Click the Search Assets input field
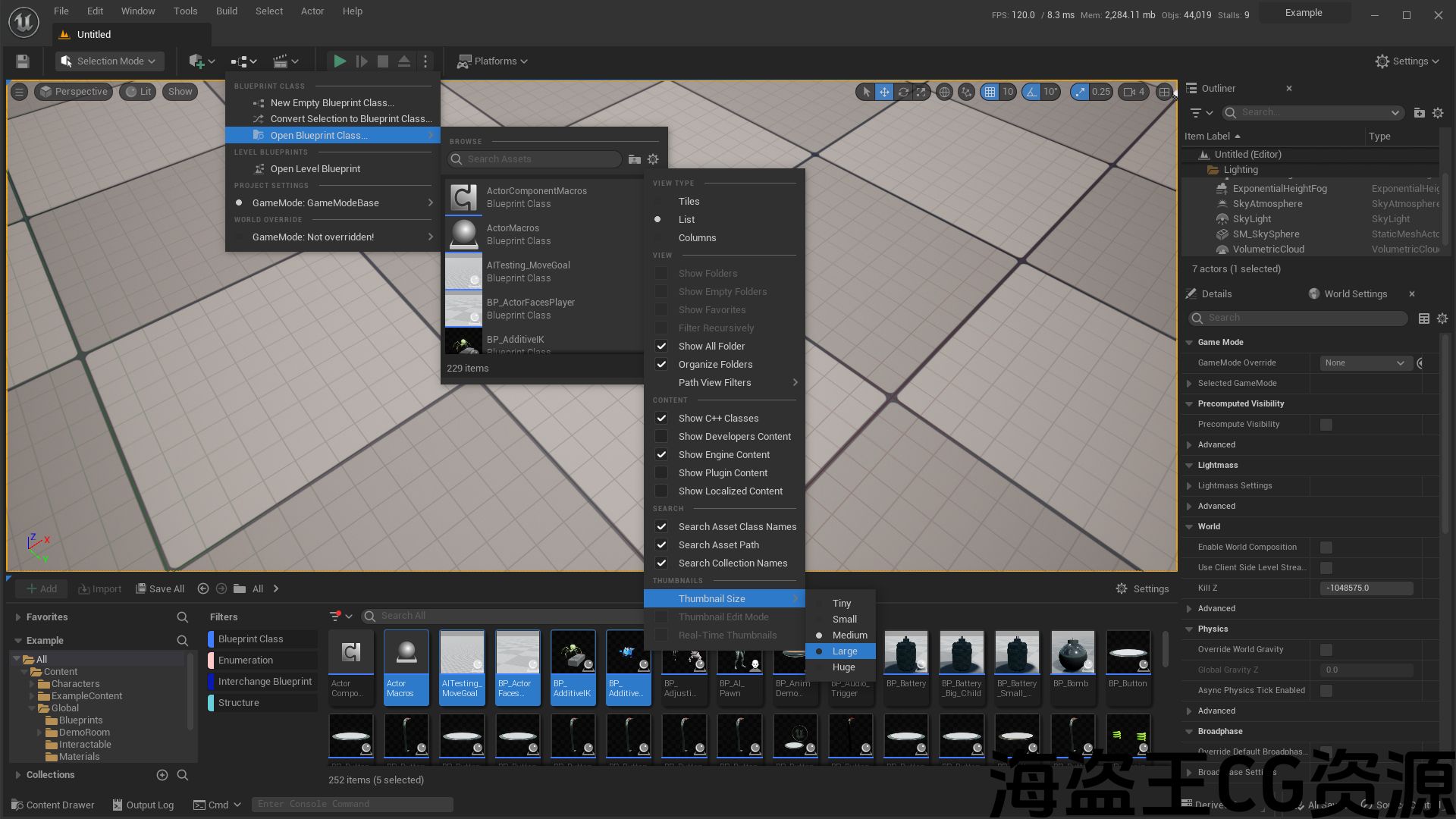The image size is (1456, 819). pos(540,159)
